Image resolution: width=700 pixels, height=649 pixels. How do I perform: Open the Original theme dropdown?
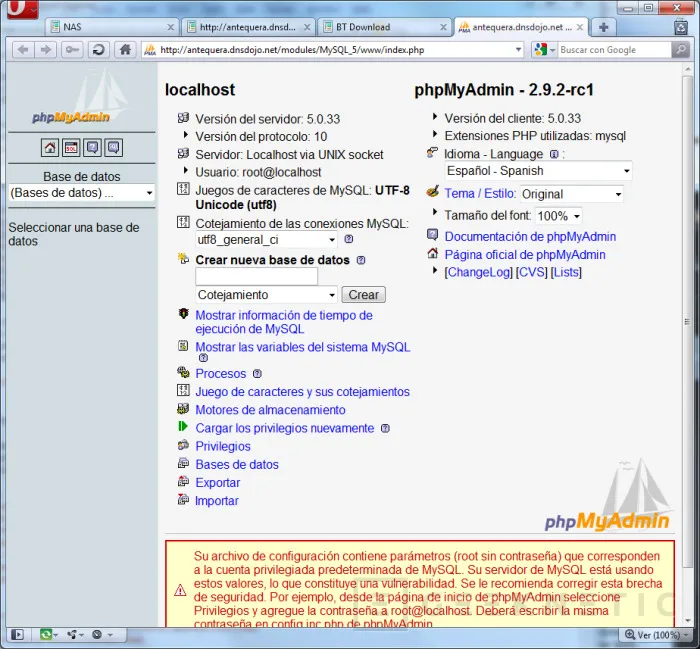[x=572, y=194]
